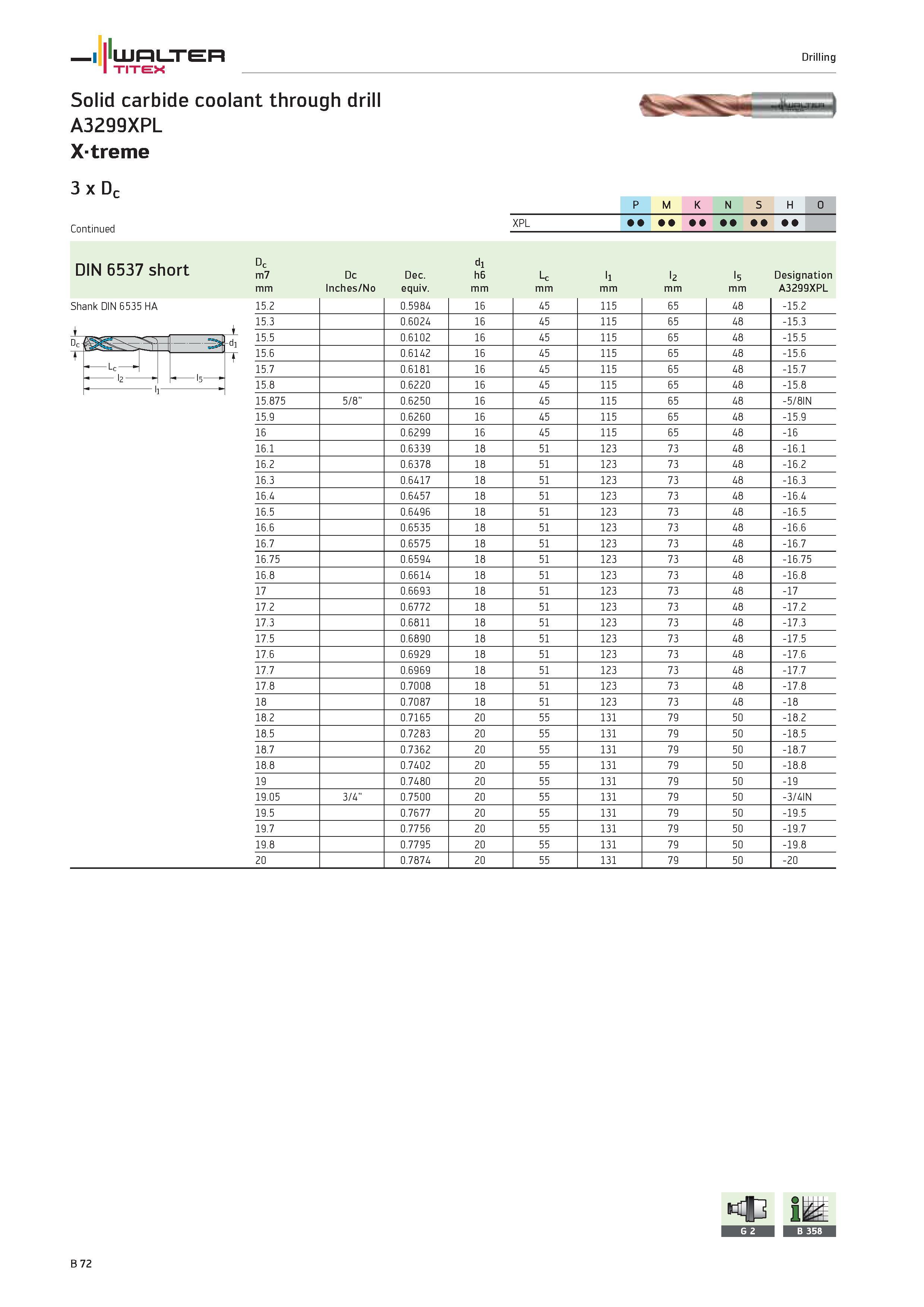This screenshot has width=924, height=1307.
Task: Click the two dots under the P group
Action: [x=635, y=222]
